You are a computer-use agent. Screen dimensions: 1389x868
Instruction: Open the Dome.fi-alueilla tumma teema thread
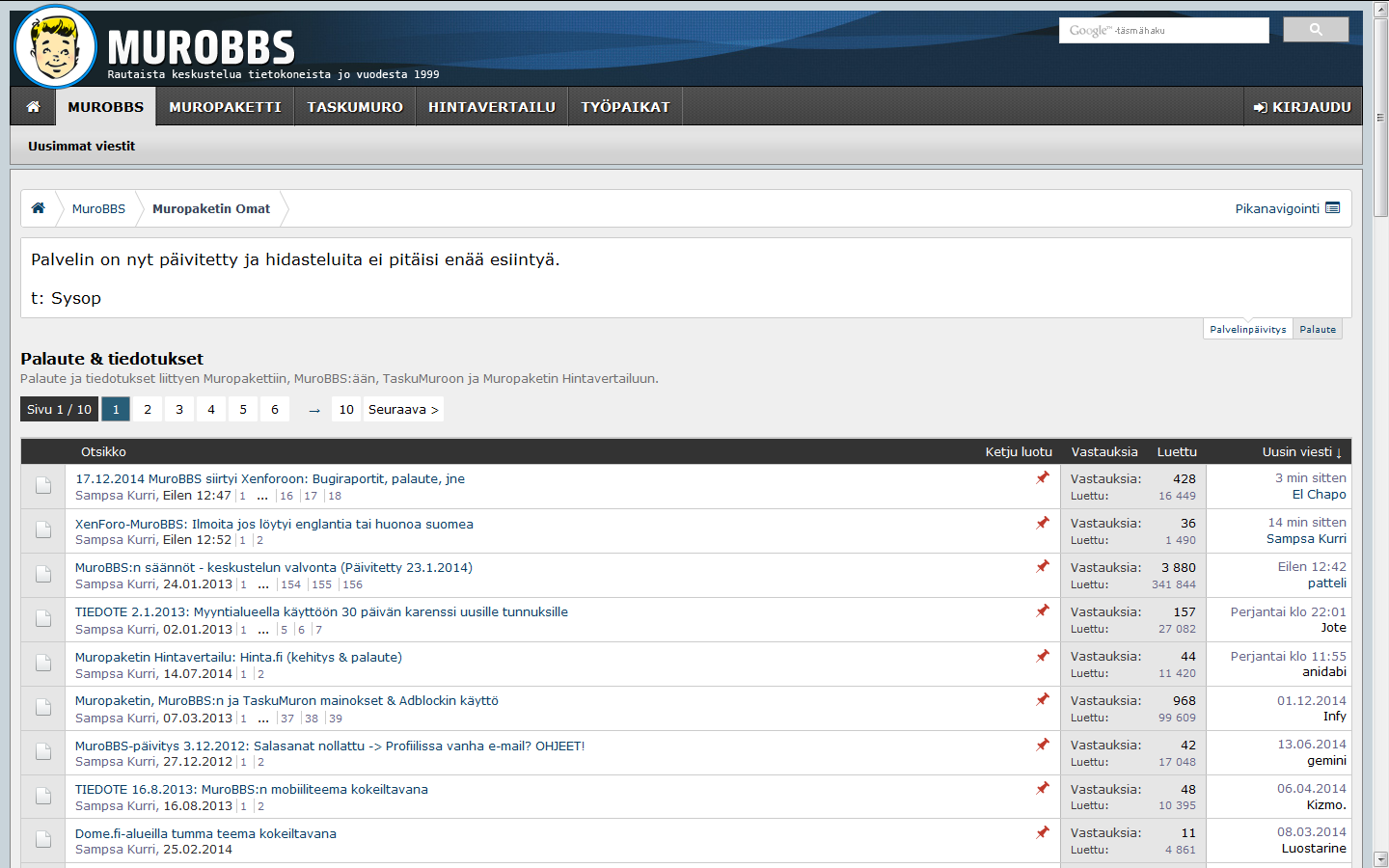(x=205, y=833)
